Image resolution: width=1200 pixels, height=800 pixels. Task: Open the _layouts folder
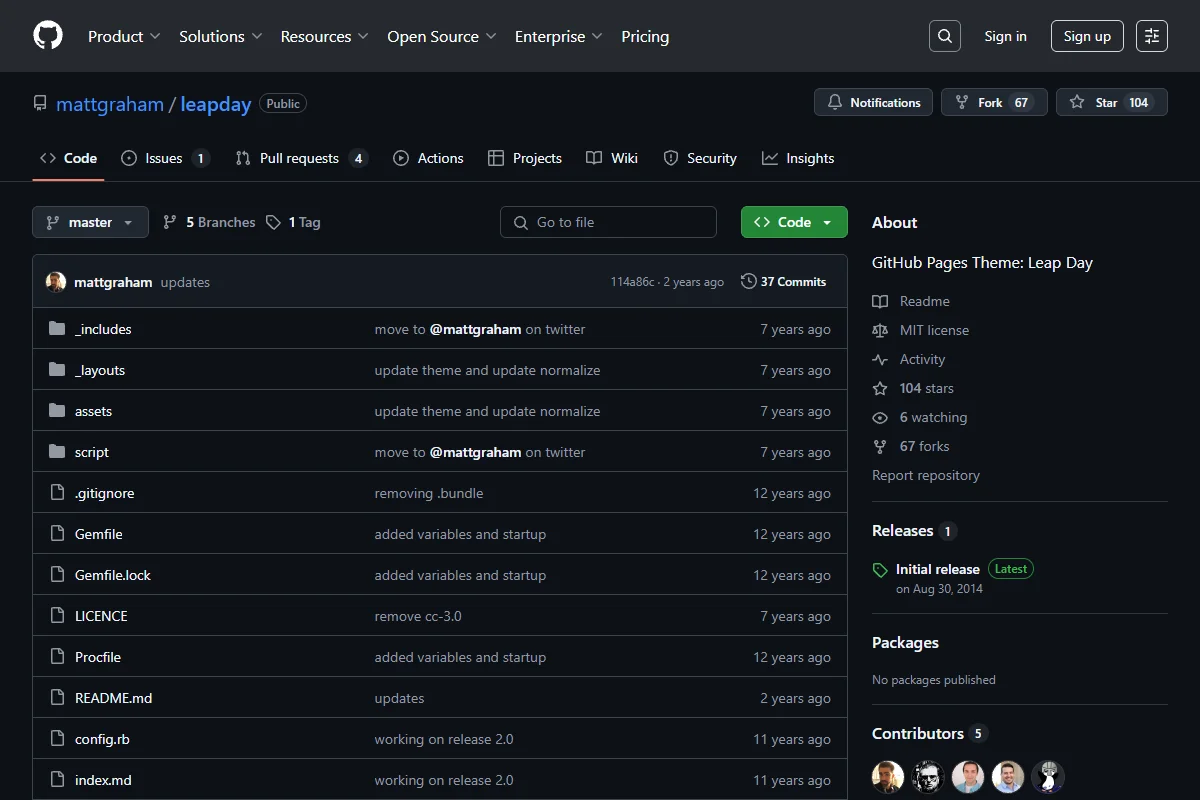(x=100, y=370)
